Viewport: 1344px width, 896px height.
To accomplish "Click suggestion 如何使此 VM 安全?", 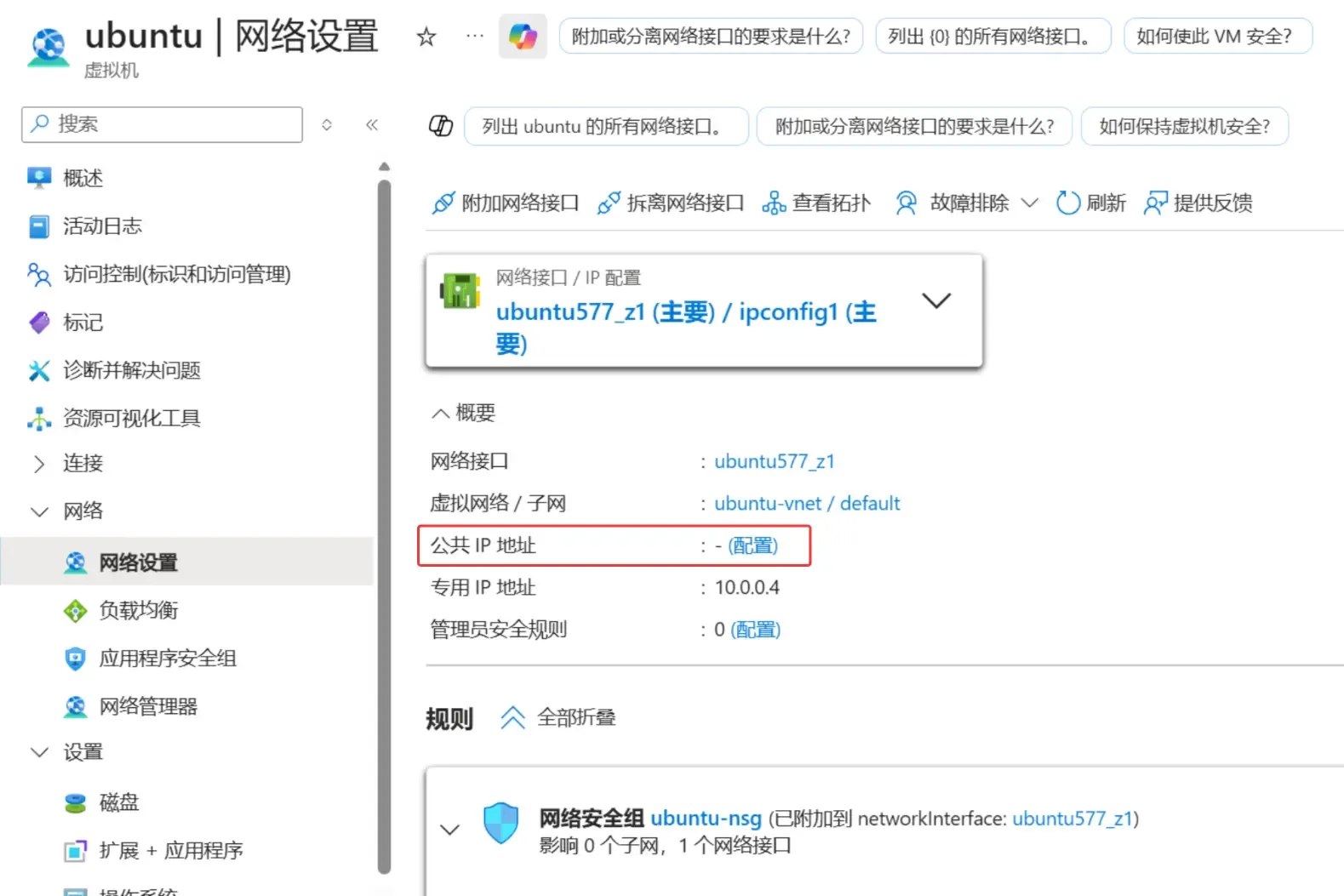I will (1218, 36).
